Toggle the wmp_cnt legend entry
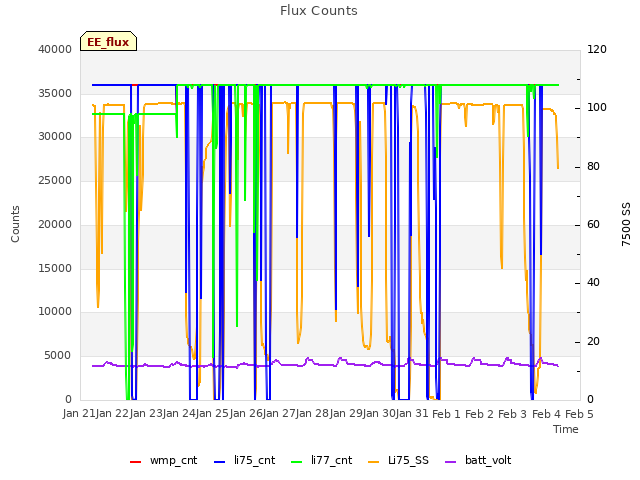 (163, 460)
